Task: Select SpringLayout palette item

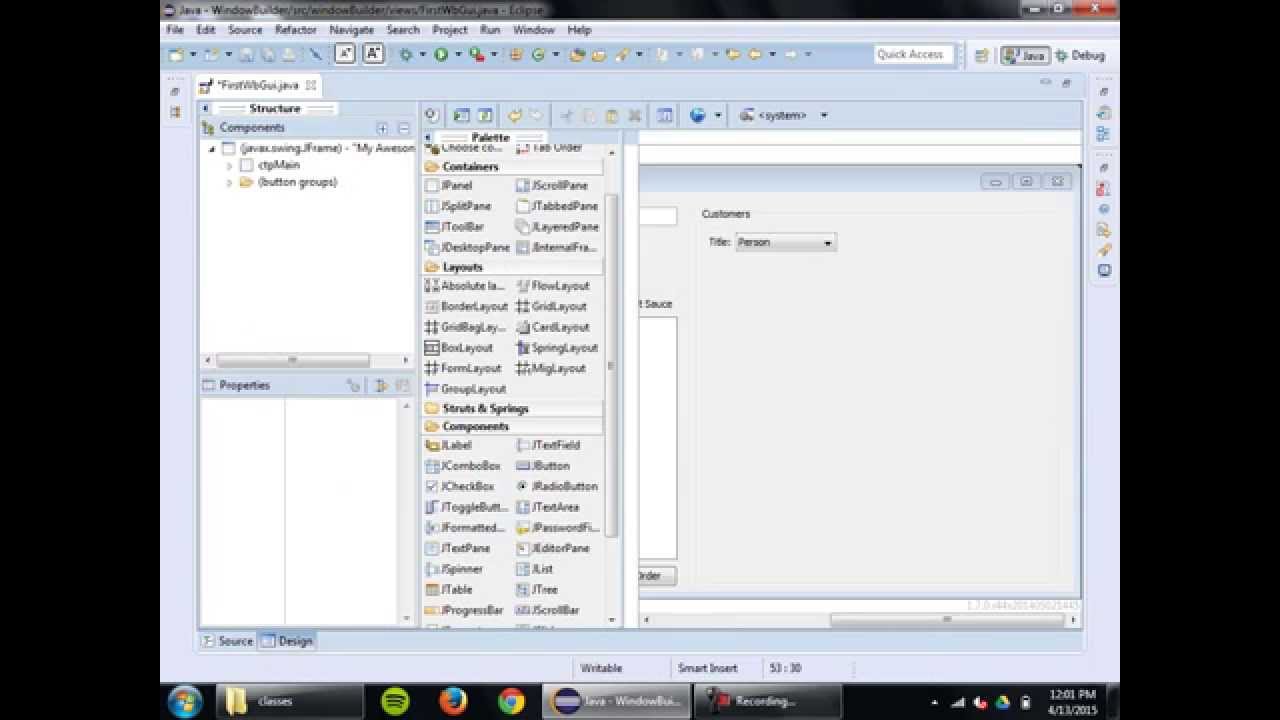Action: click(x=557, y=348)
